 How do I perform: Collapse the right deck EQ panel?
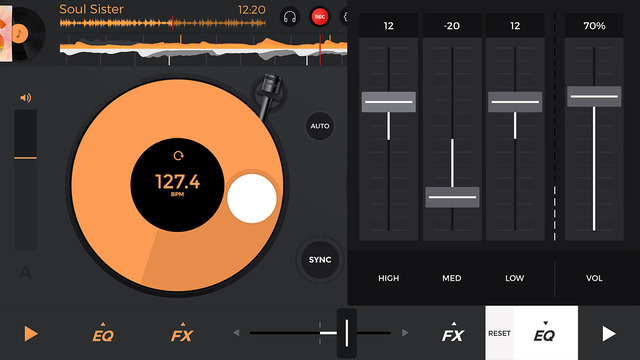[x=545, y=333]
